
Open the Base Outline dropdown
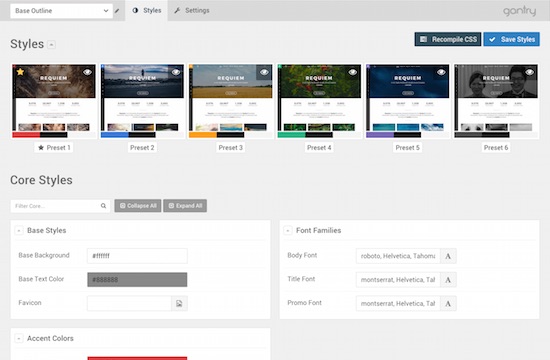coord(61,11)
